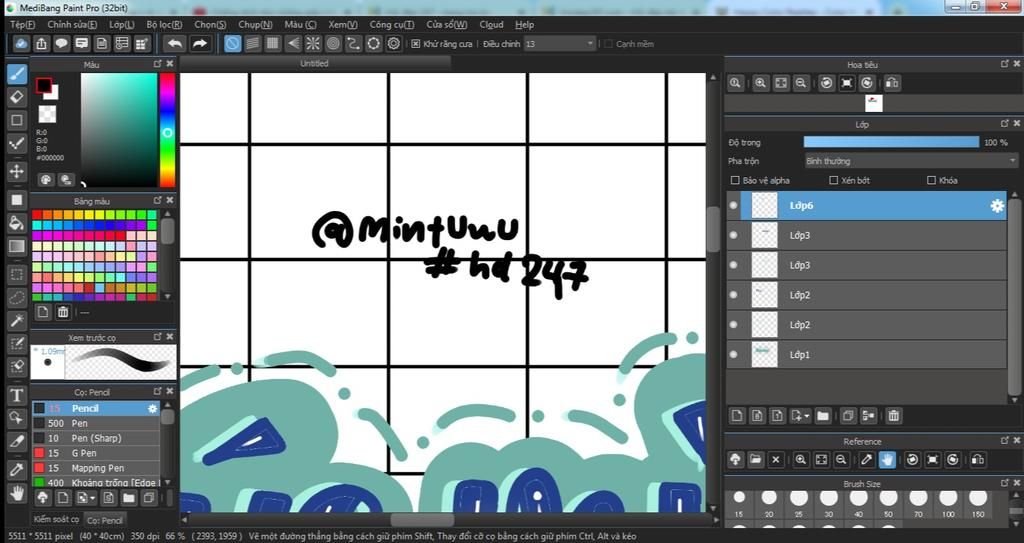Delete color using trash icon in Bảng màu
This screenshot has width=1024, height=543.
coord(63,312)
